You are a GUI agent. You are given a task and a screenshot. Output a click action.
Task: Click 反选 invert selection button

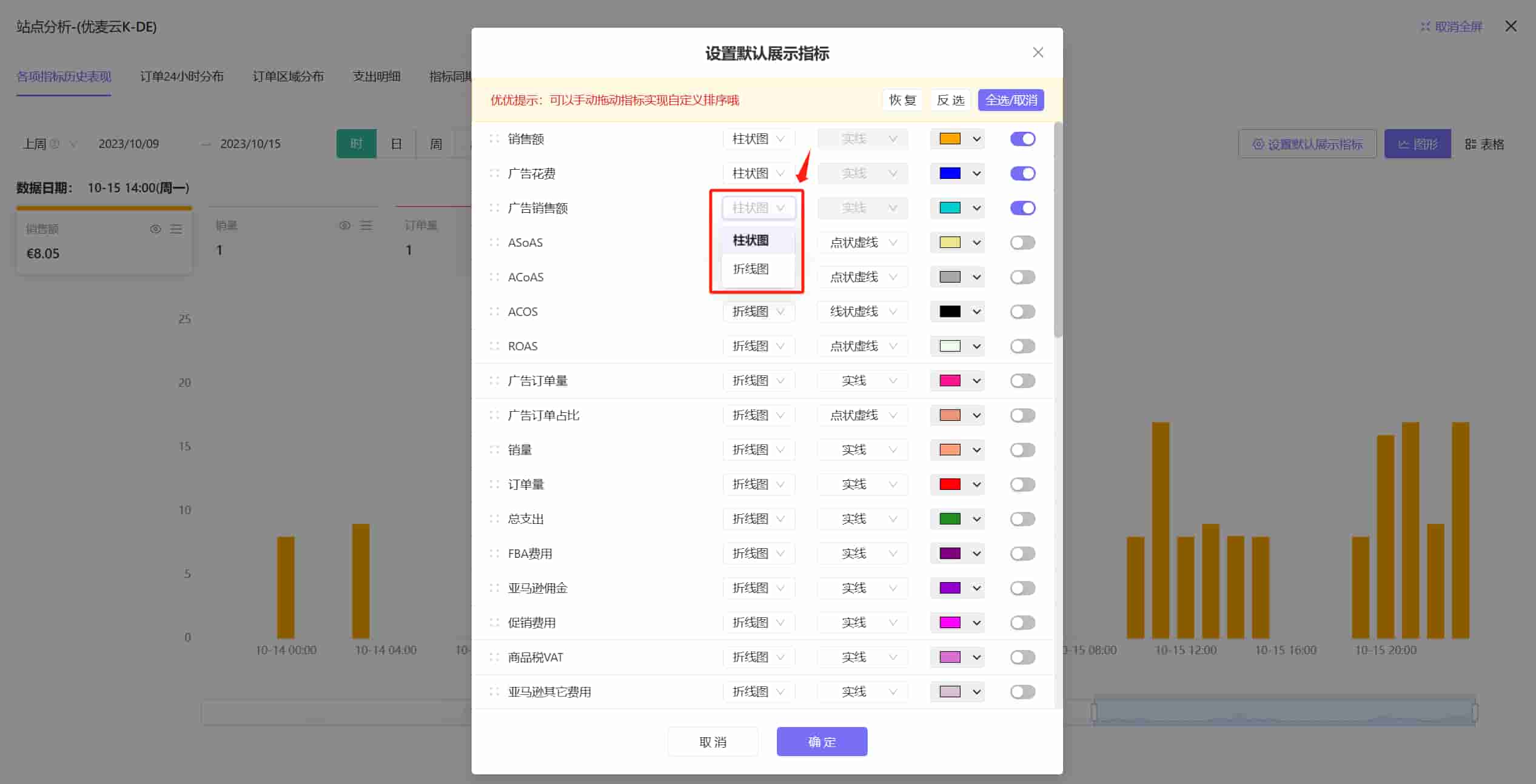(x=950, y=100)
